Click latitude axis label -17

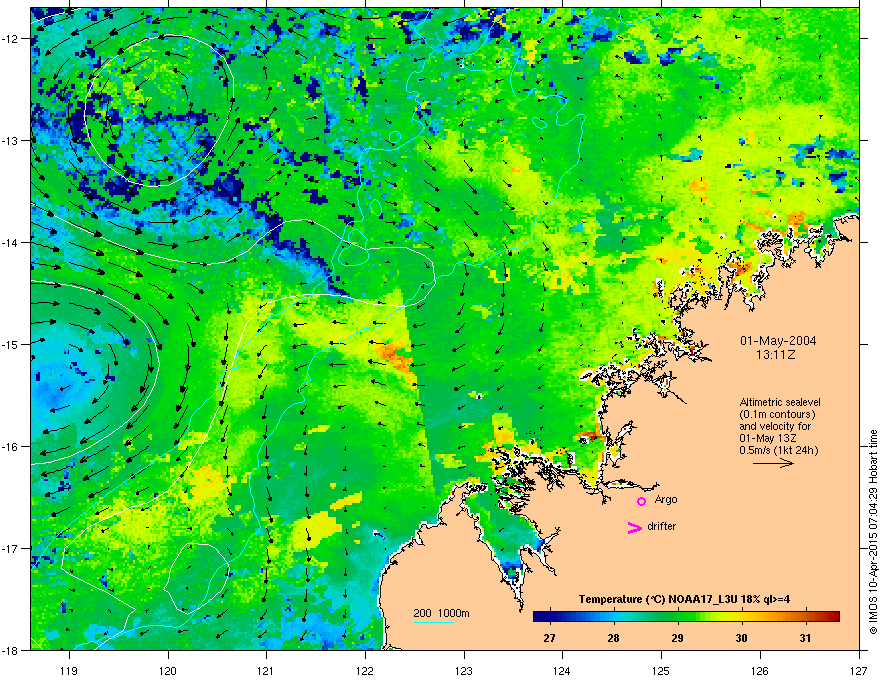point(11,549)
